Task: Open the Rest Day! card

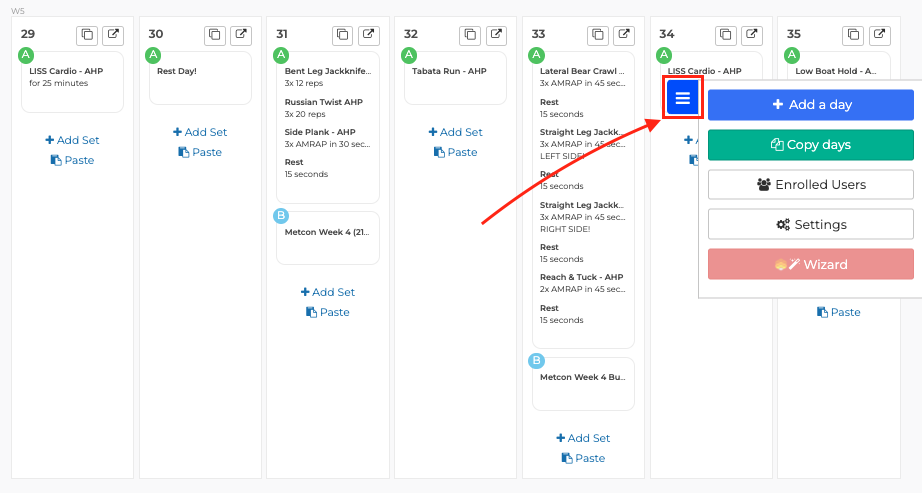Action: coord(201,78)
